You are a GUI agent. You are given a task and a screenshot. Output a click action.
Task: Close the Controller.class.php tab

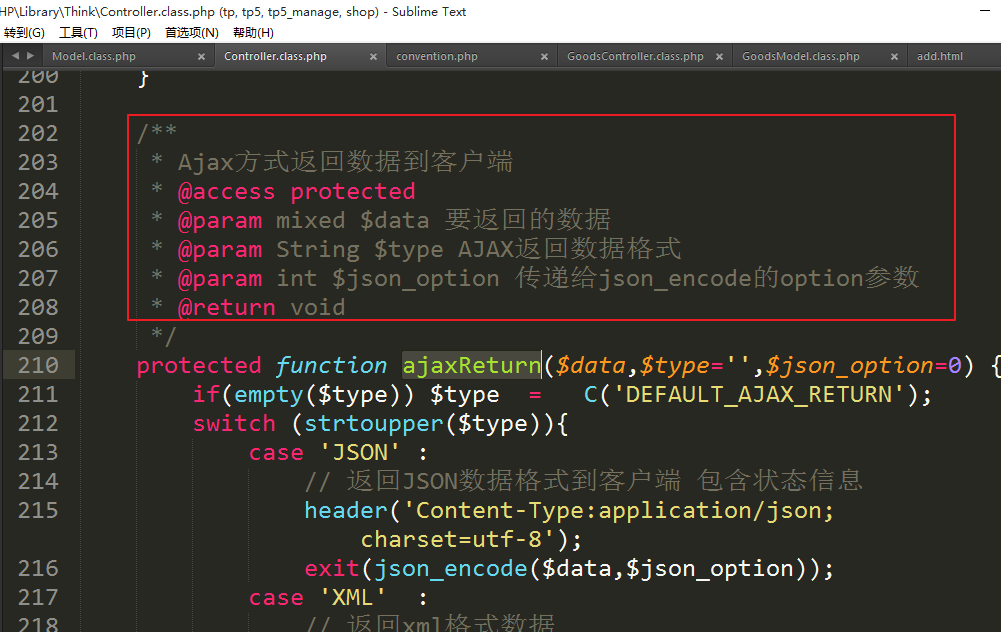coord(374,57)
